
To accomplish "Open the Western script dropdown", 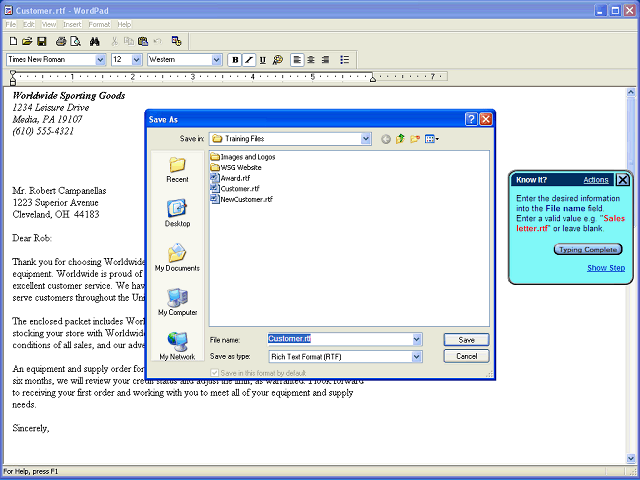I will (x=217, y=60).
